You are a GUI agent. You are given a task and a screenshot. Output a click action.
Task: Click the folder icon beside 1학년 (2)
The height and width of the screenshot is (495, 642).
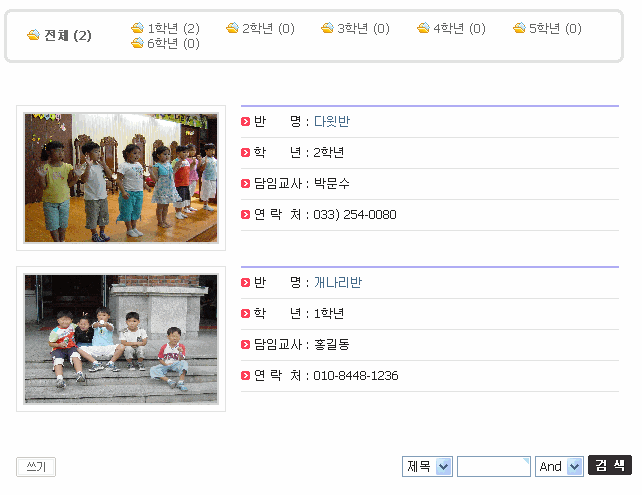(x=138, y=28)
